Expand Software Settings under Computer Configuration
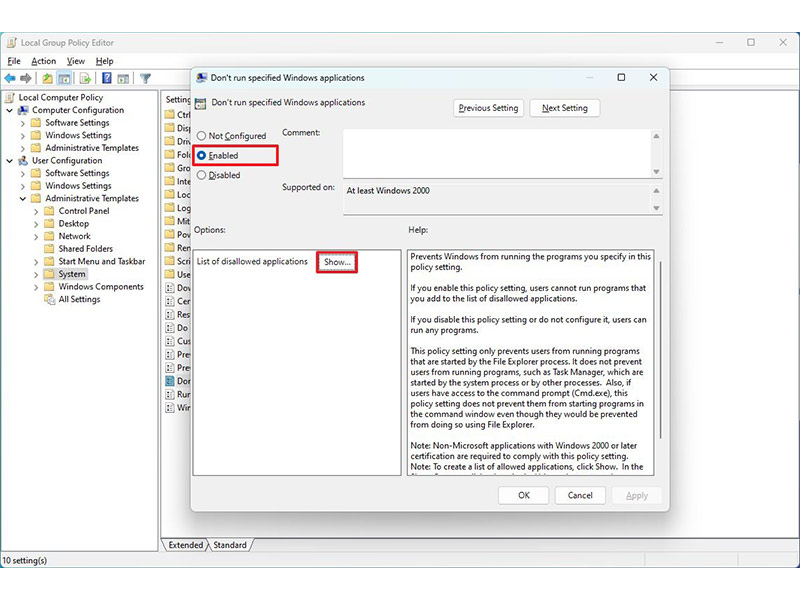800x600 pixels. click(22, 123)
